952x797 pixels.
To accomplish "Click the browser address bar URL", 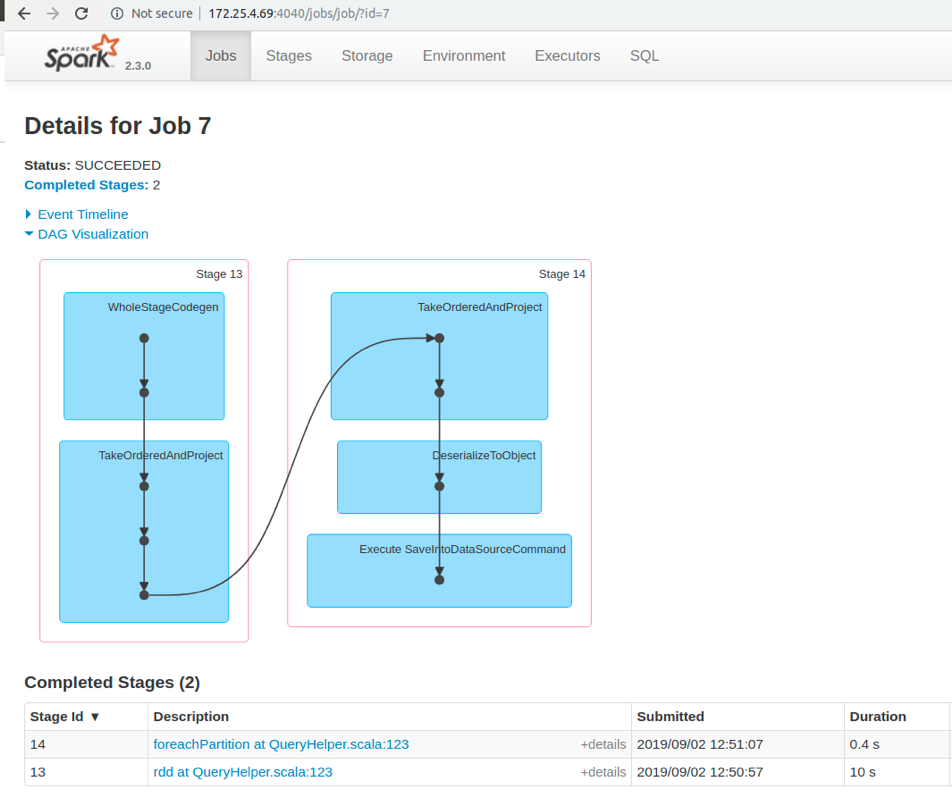I will [x=298, y=14].
